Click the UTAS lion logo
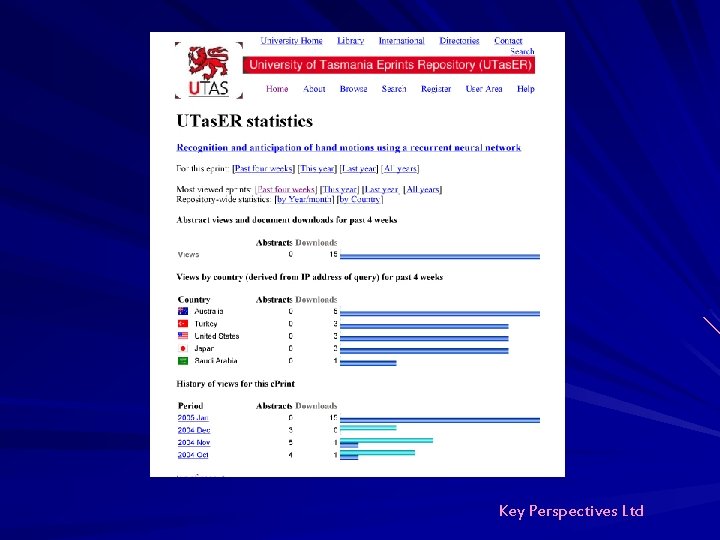This screenshot has height=540, width=720. [208, 70]
